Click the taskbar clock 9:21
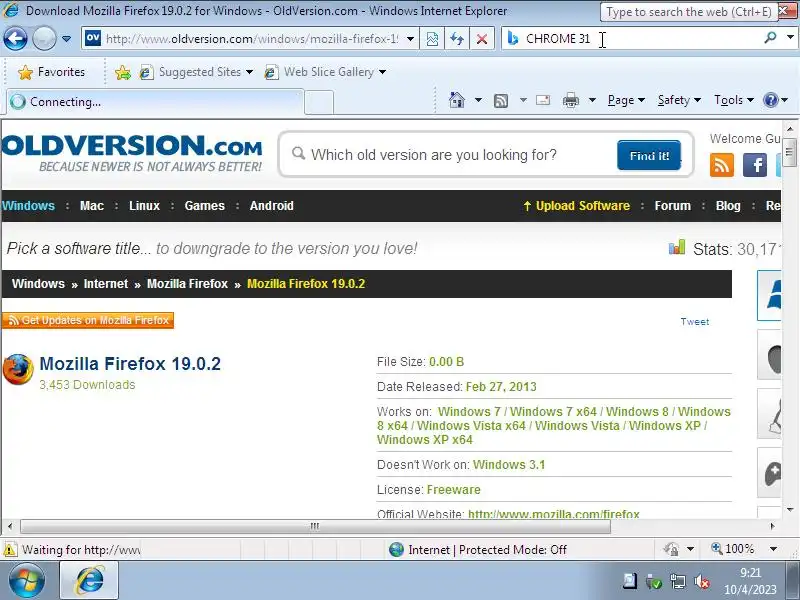The width and height of the screenshot is (800, 600). (750, 573)
